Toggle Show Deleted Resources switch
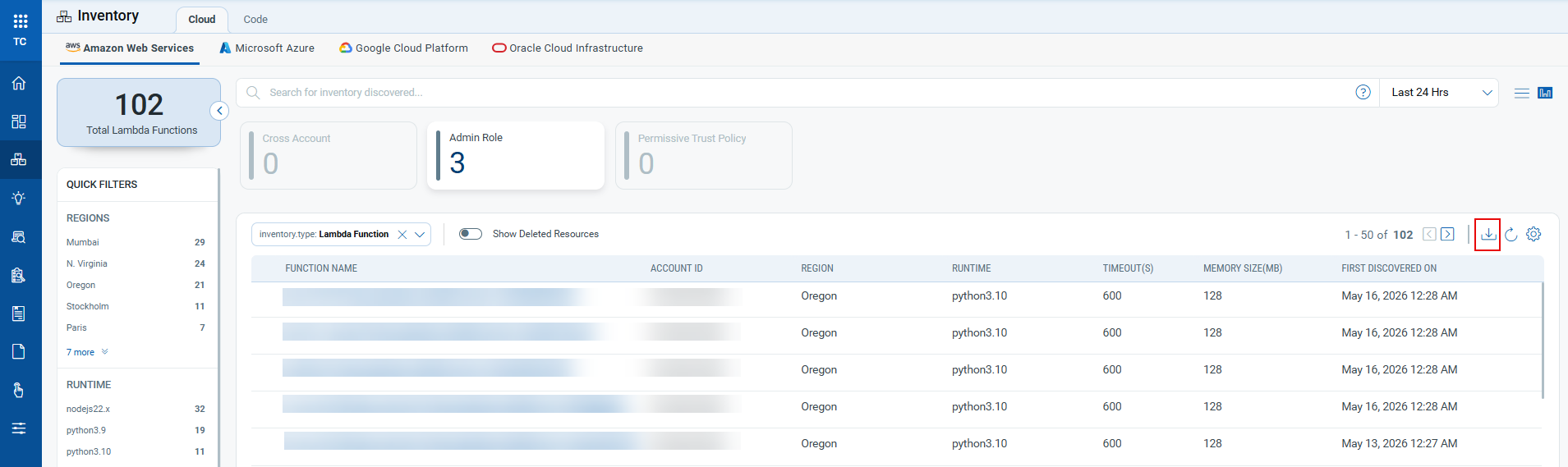Viewport: 1568px width, 467px height. pyautogui.click(x=471, y=234)
